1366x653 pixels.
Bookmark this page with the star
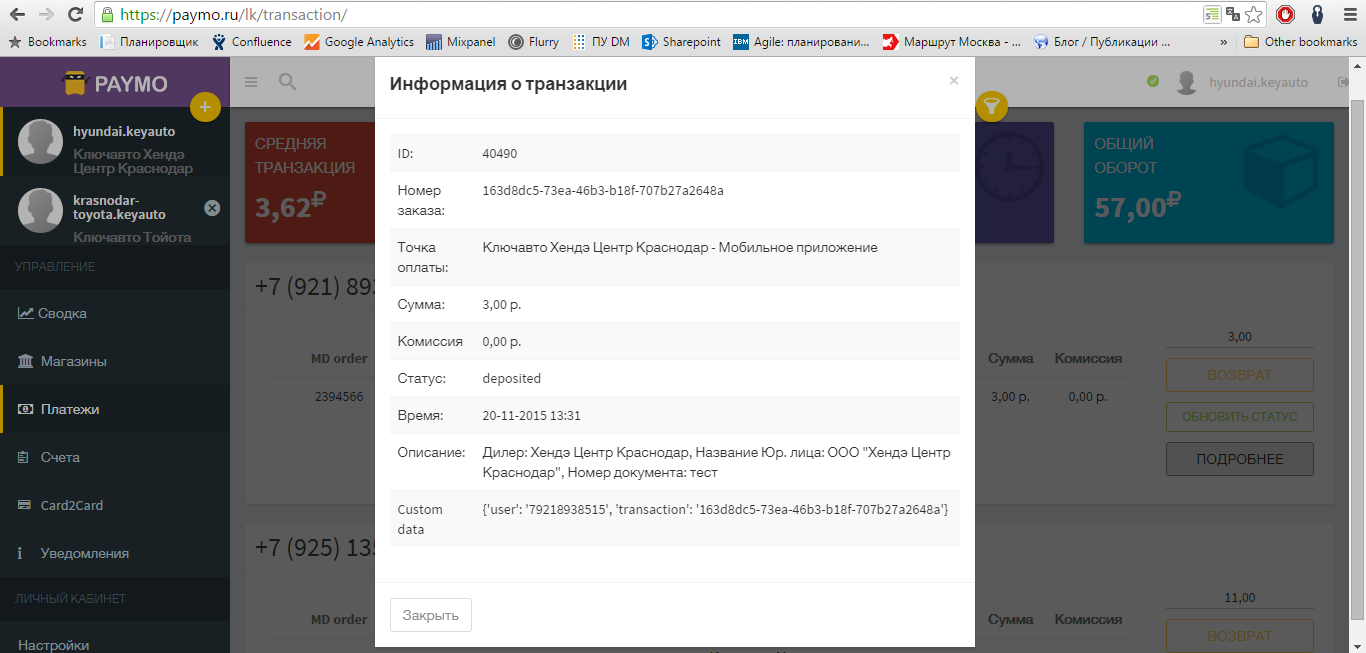point(1254,15)
